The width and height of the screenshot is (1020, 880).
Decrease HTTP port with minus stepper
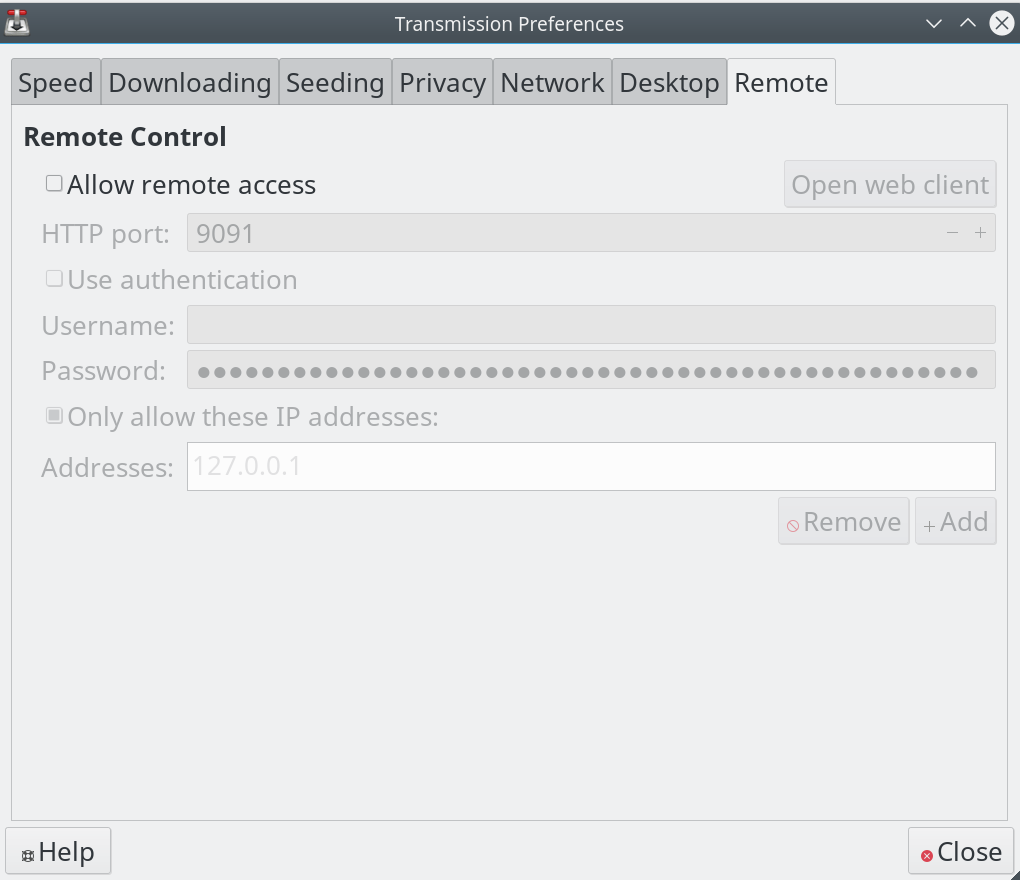coord(952,233)
